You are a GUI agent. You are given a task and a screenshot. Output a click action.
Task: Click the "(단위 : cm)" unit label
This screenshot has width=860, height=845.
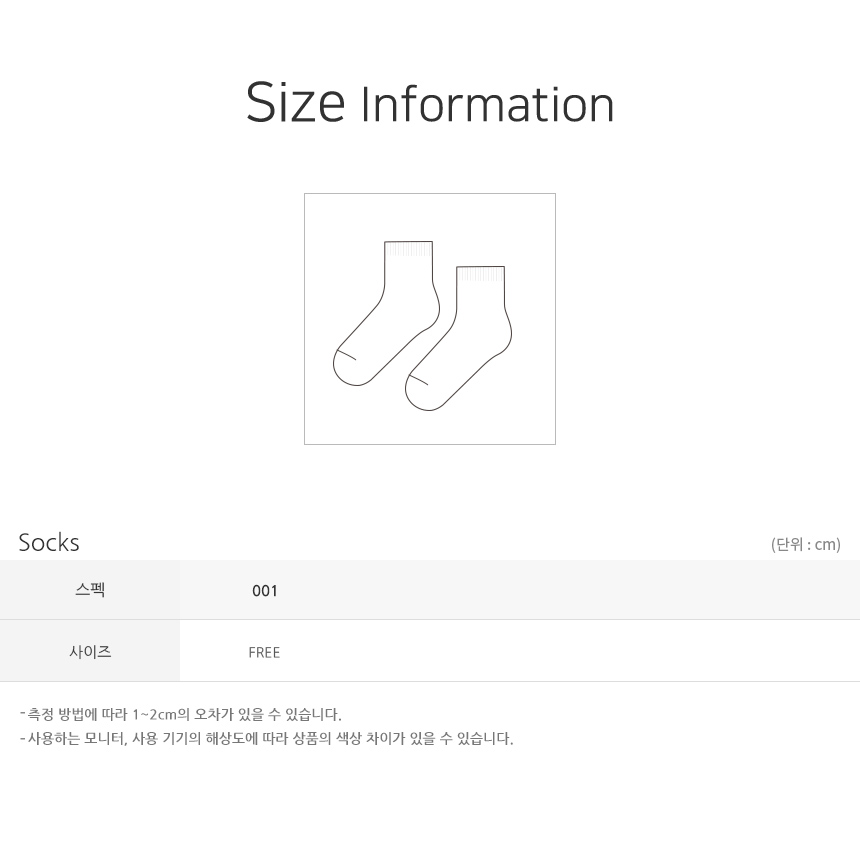[x=806, y=545]
